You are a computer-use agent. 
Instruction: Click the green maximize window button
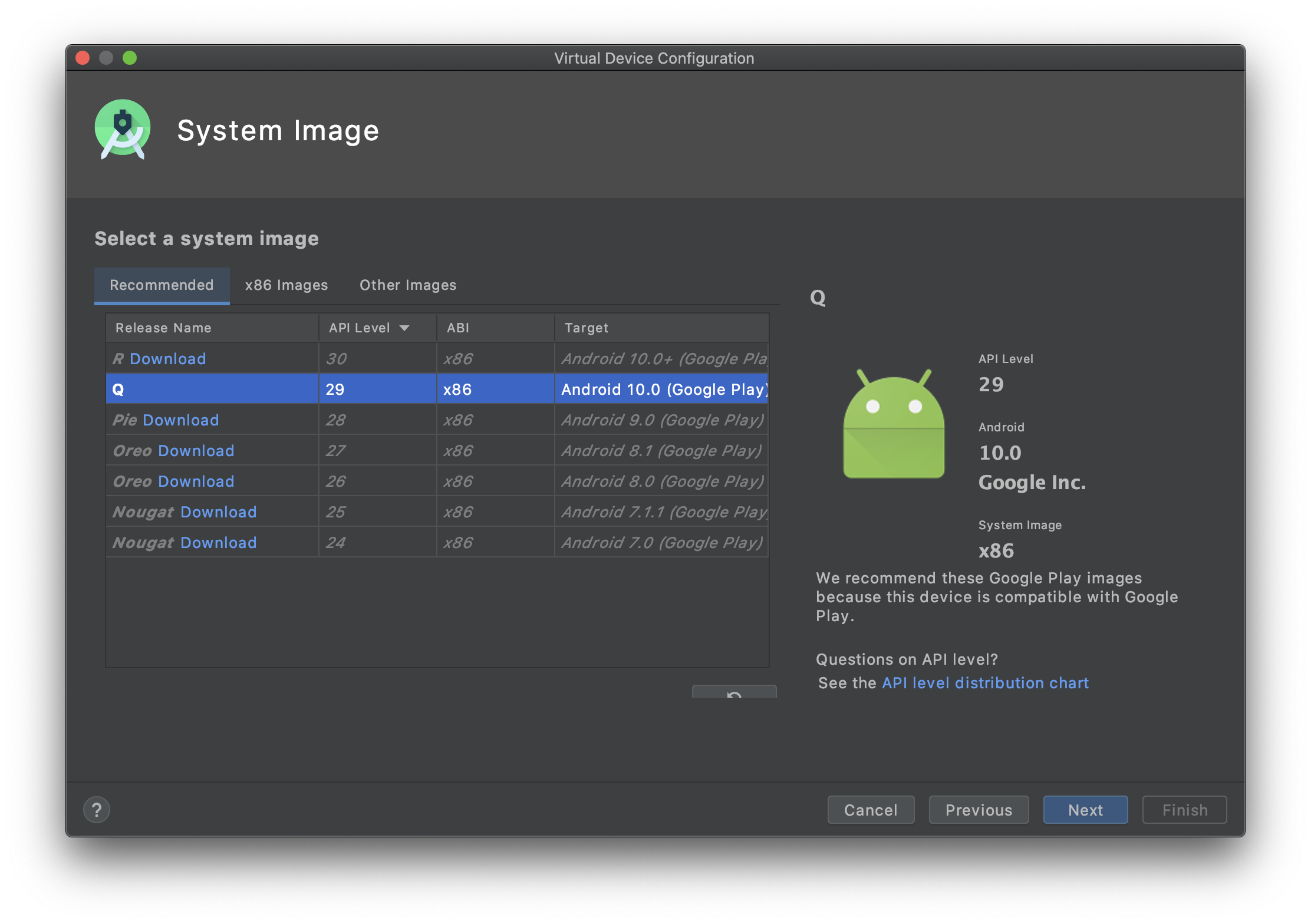tap(130, 58)
